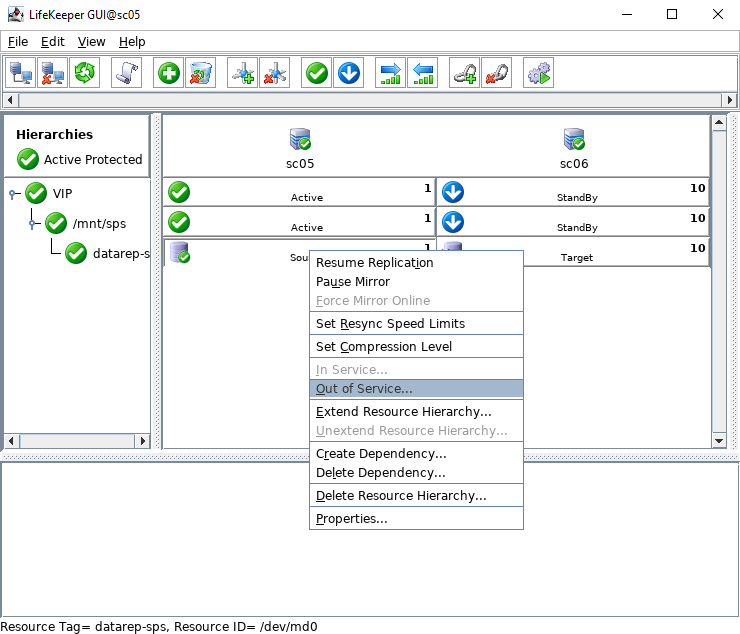This screenshot has height=634, width=740.
Task: Click the green plus Create Resource Hierarchy icon
Action: point(168,73)
